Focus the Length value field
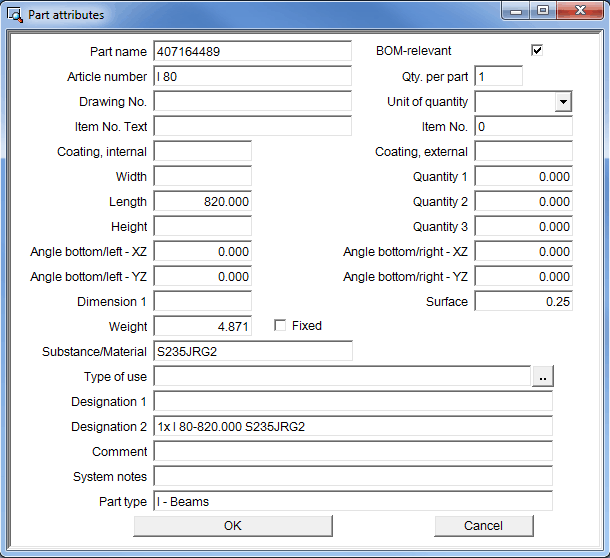Screen dimensions: 610x558 202,201
